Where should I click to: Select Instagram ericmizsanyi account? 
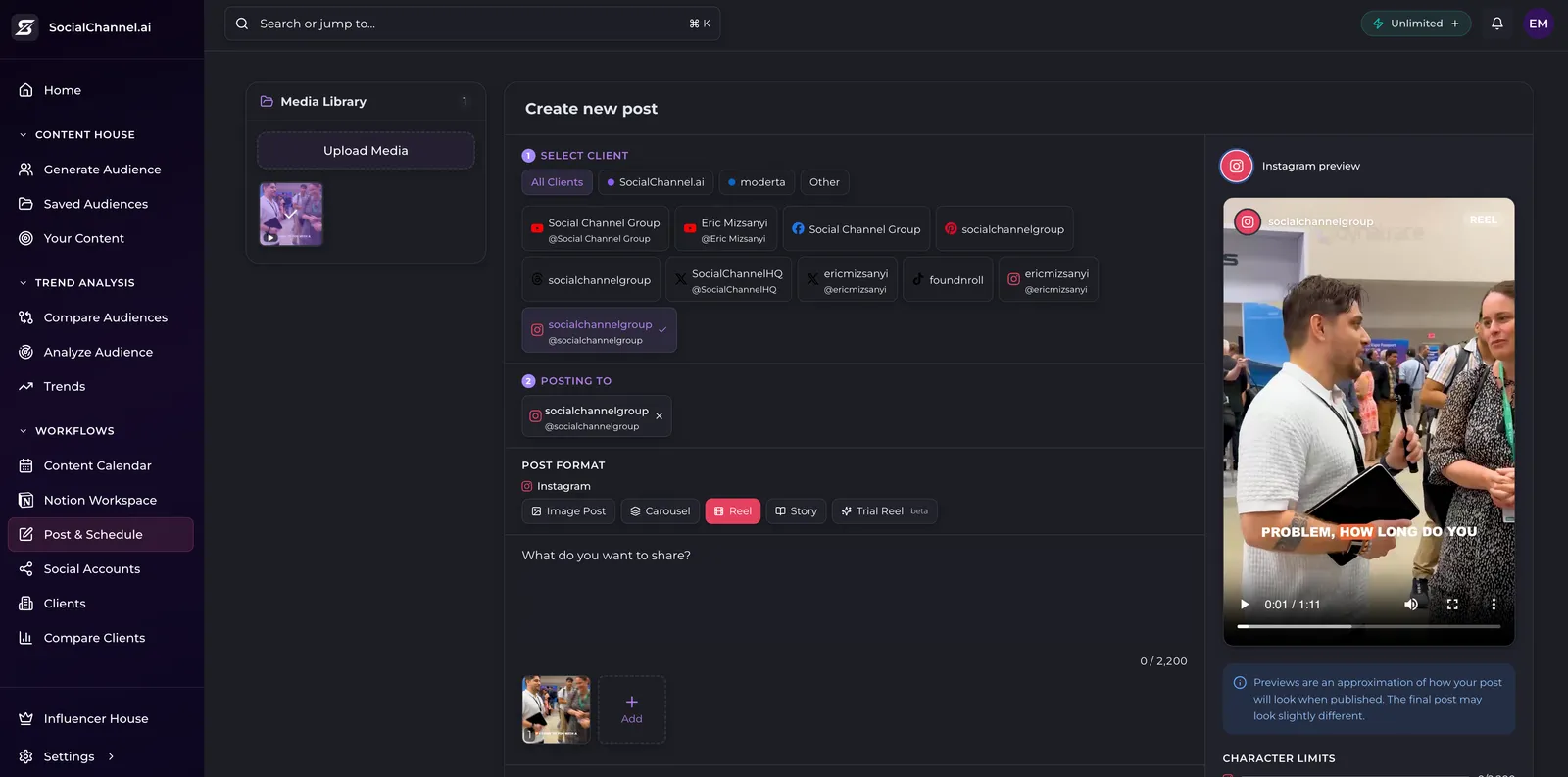coord(1049,280)
